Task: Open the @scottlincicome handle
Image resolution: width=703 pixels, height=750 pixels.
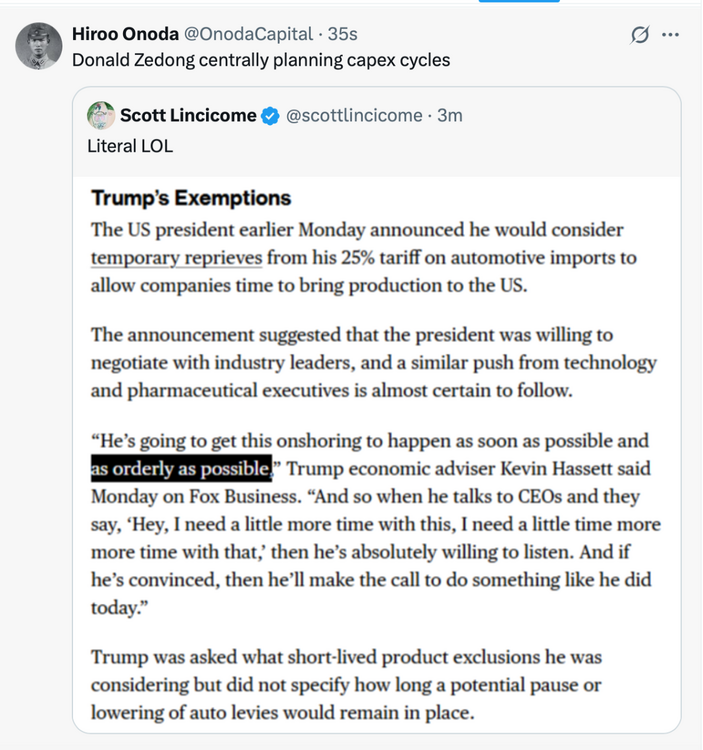Action: tap(354, 115)
